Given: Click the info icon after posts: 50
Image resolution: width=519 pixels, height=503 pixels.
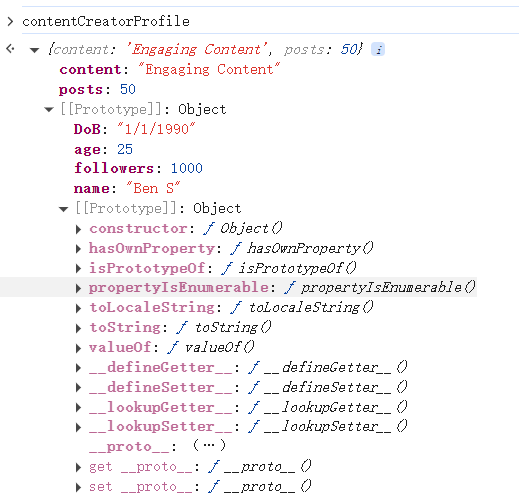Looking at the screenshot, I should point(378,49).
